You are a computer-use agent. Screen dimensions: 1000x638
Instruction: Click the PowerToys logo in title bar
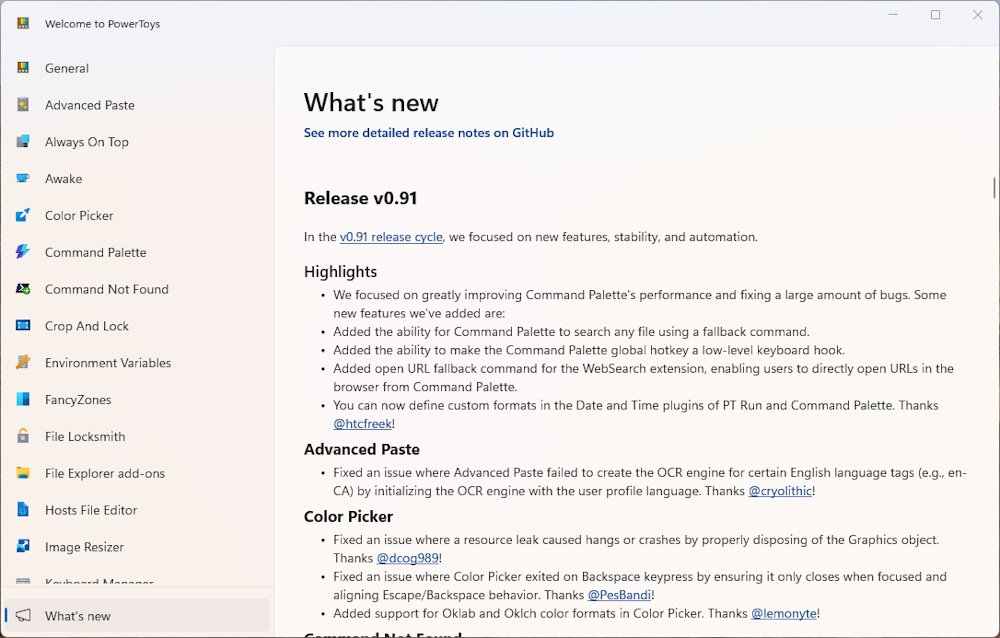point(23,24)
